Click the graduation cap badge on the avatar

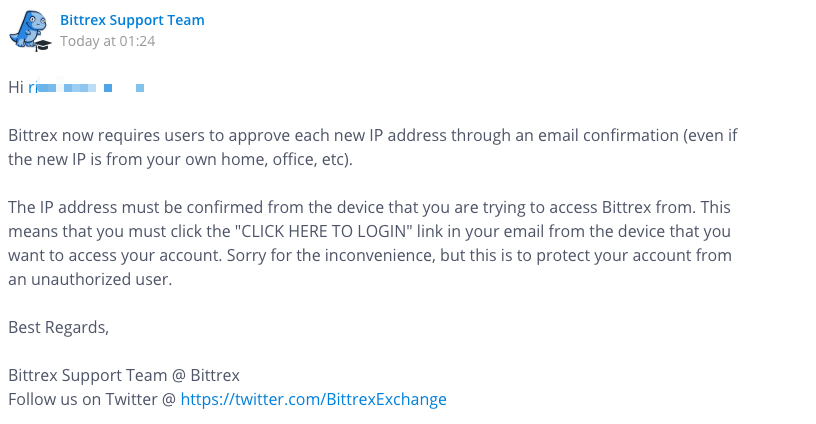pos(43,45)
